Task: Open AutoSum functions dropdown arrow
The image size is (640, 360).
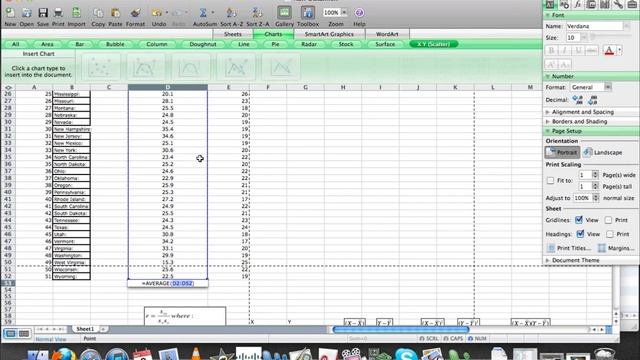Action: (x=212, y=13)
